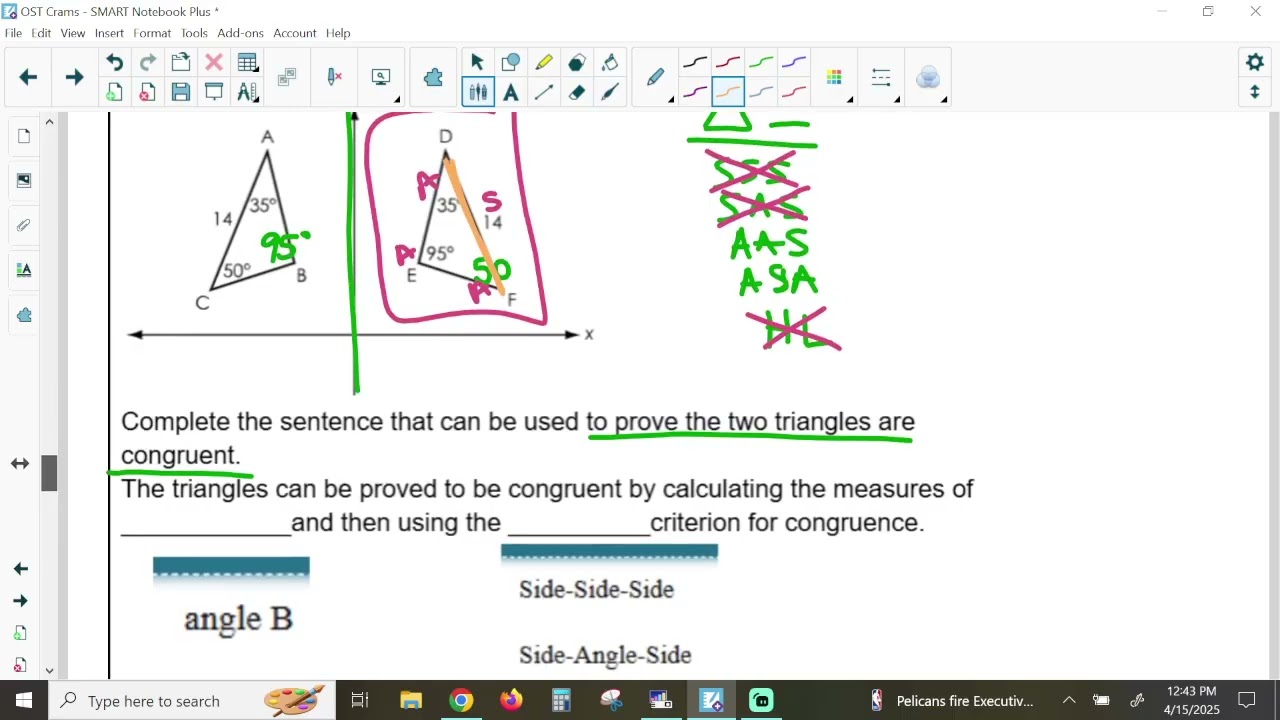Delete selection with the red X icon

[x=213, y=63]
